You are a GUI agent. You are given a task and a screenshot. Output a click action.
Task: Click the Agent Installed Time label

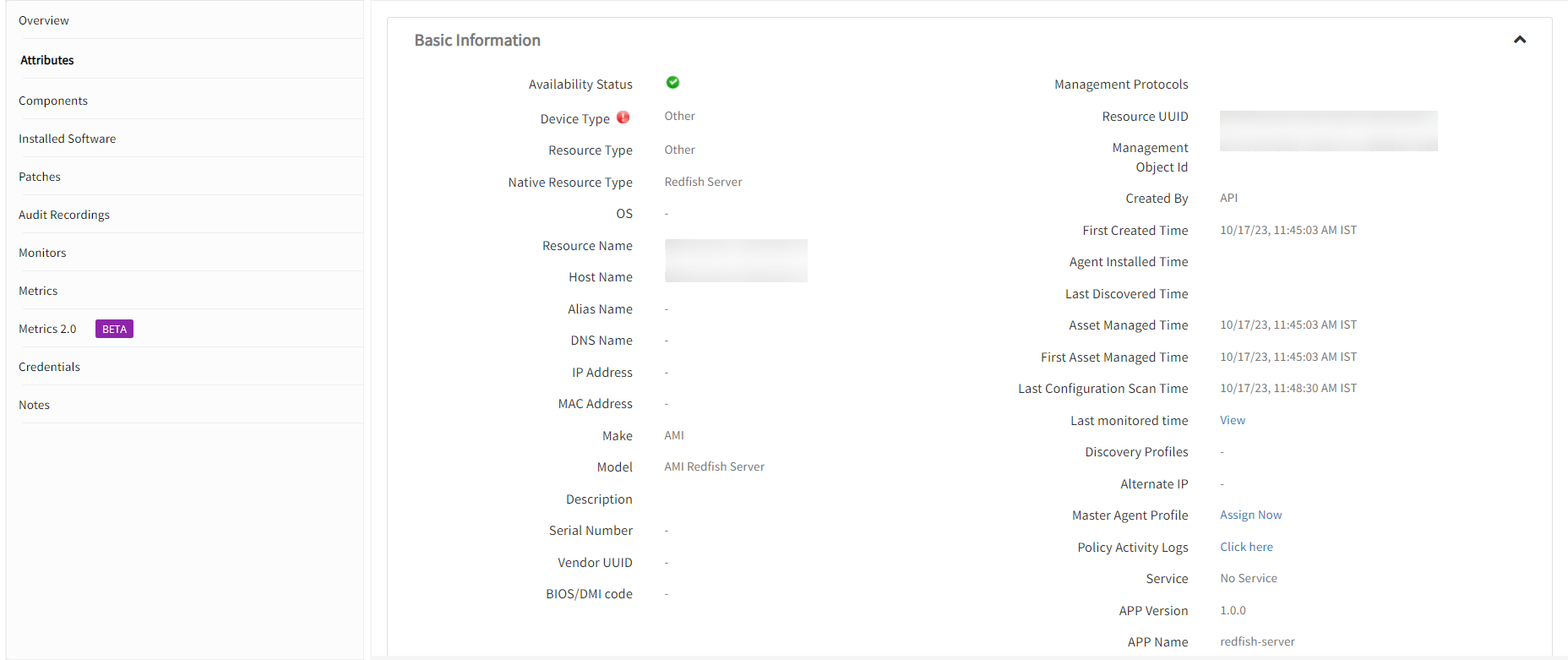click(x=1129, y=262)
